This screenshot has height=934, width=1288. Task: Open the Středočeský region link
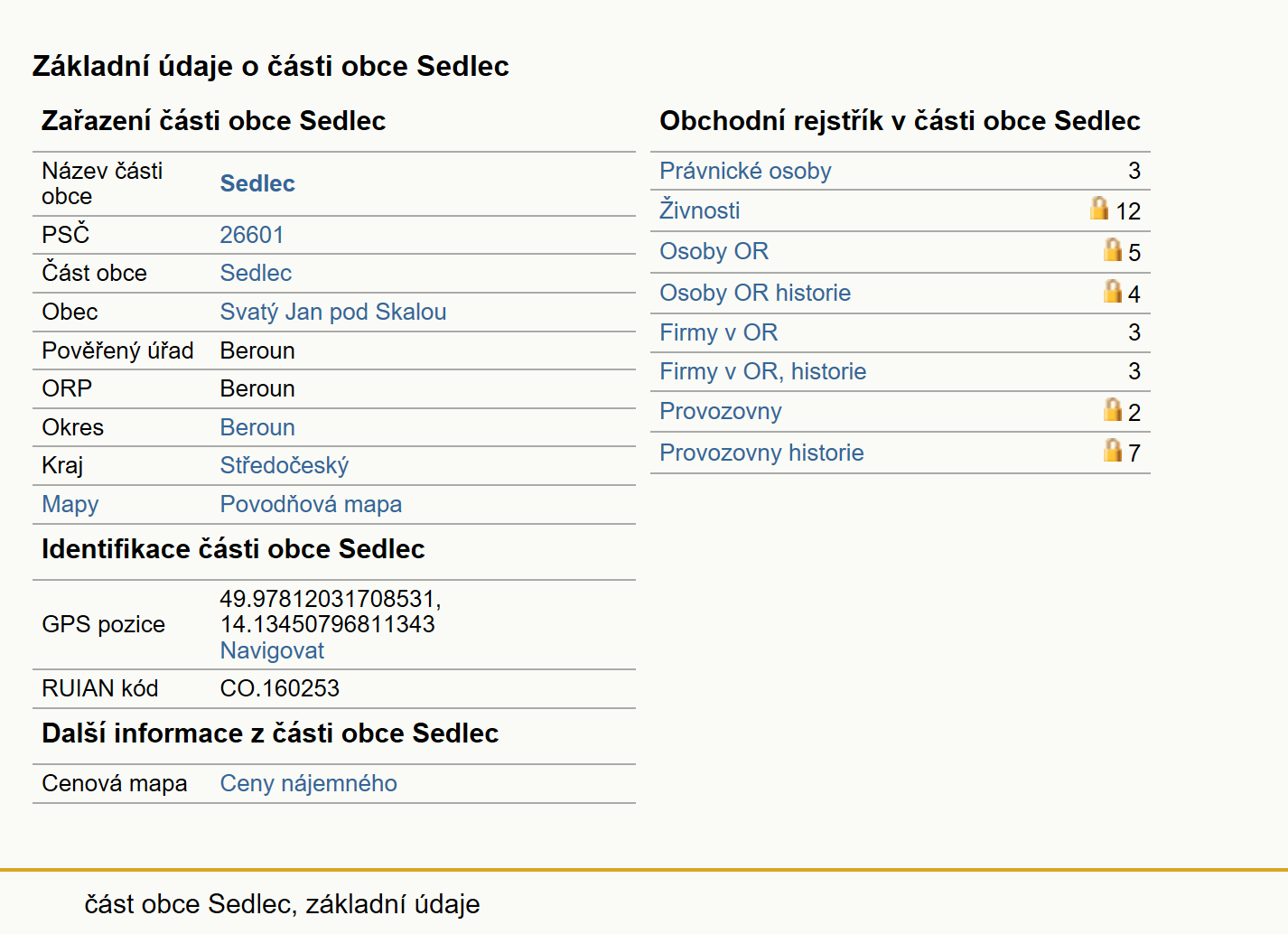pyautogui.click(x=285, y=465)
